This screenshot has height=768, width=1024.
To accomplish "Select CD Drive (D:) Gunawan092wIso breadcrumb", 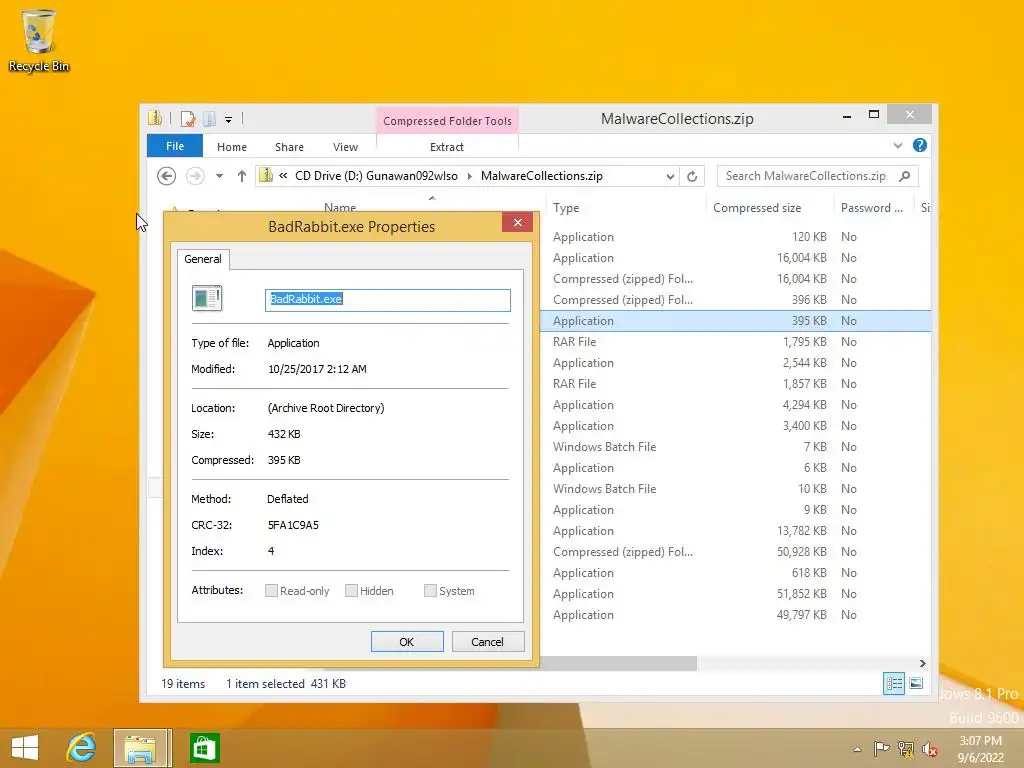I will click(376, 176).
